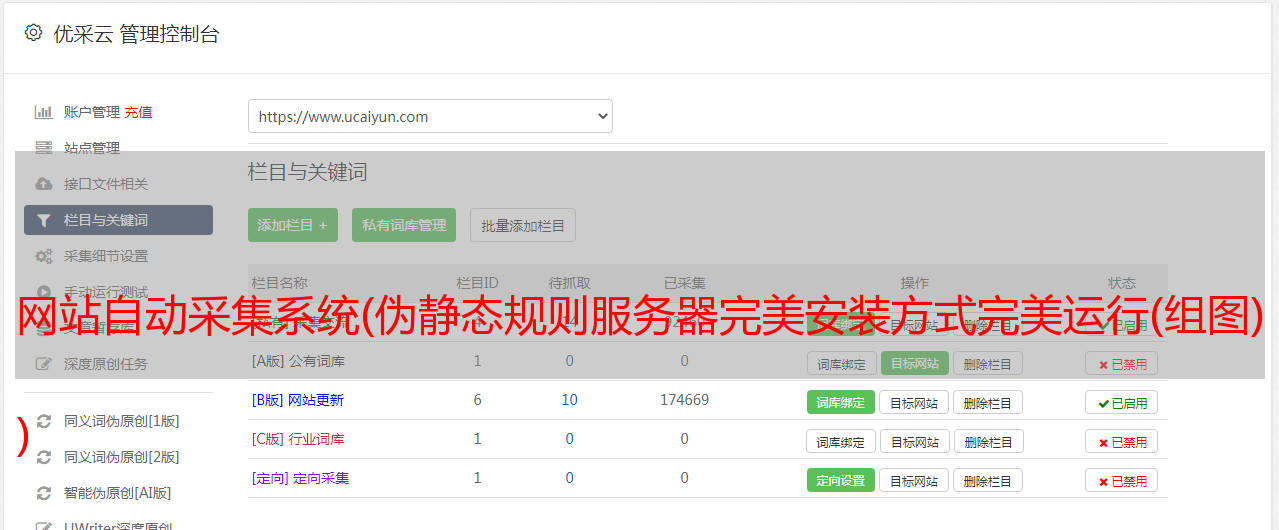Click the gear icon beside 优采云 管理控制台
Screen dimensions: 1279x530
tap(33, 33)
